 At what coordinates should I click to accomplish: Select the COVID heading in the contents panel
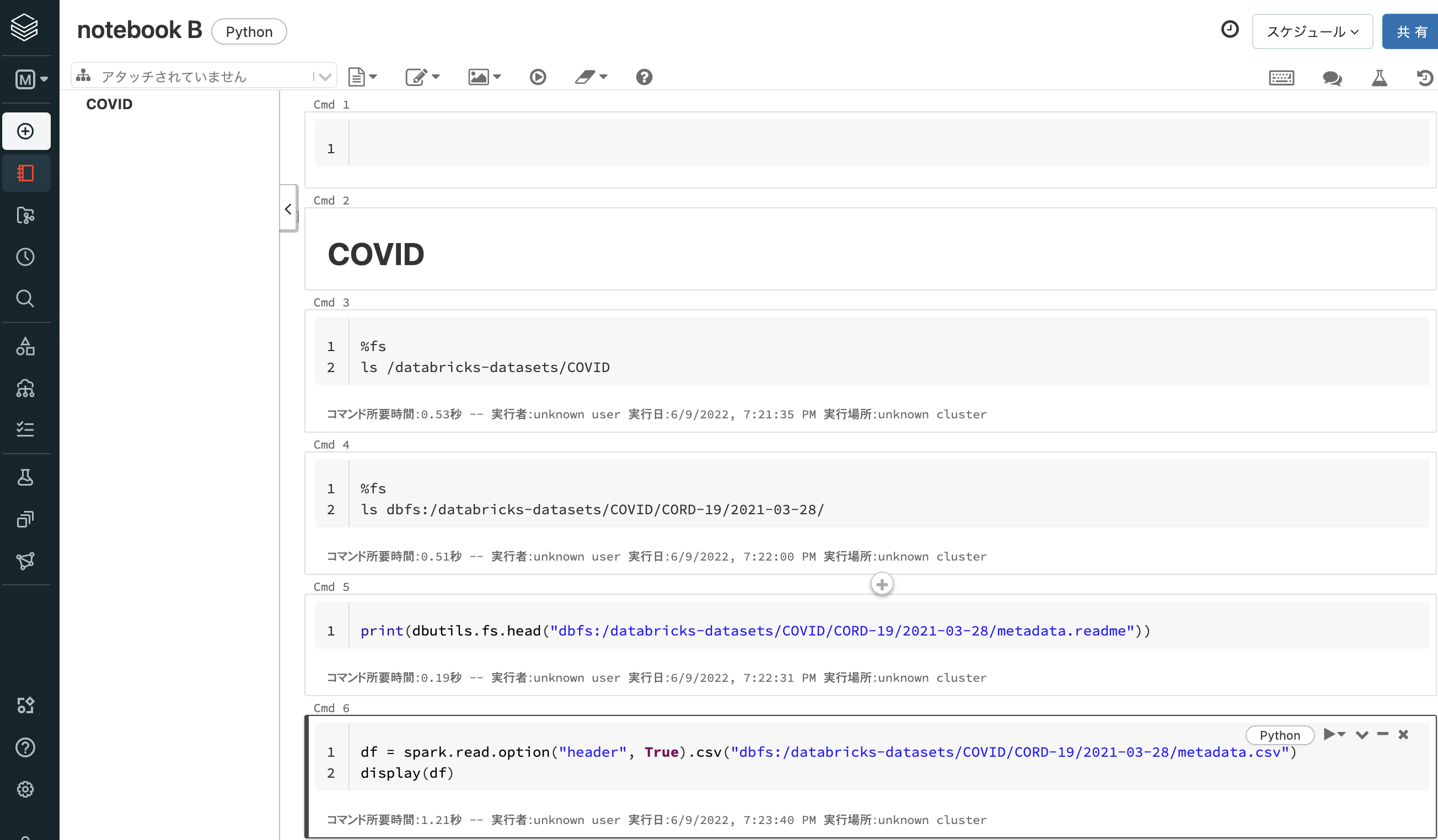tap(110, 104)
